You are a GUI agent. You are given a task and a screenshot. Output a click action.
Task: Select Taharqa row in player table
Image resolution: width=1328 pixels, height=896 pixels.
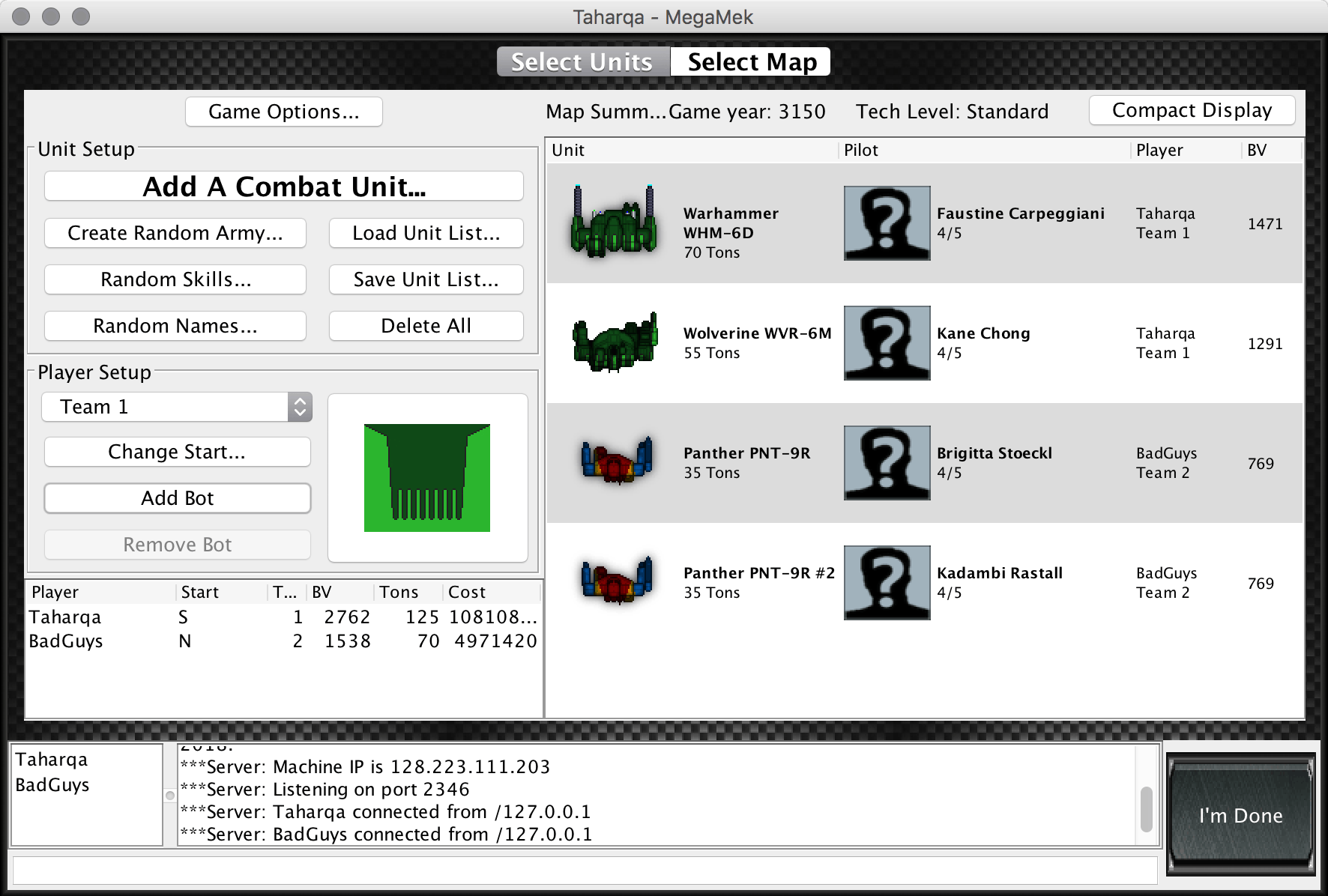click(x=283, y=617)
